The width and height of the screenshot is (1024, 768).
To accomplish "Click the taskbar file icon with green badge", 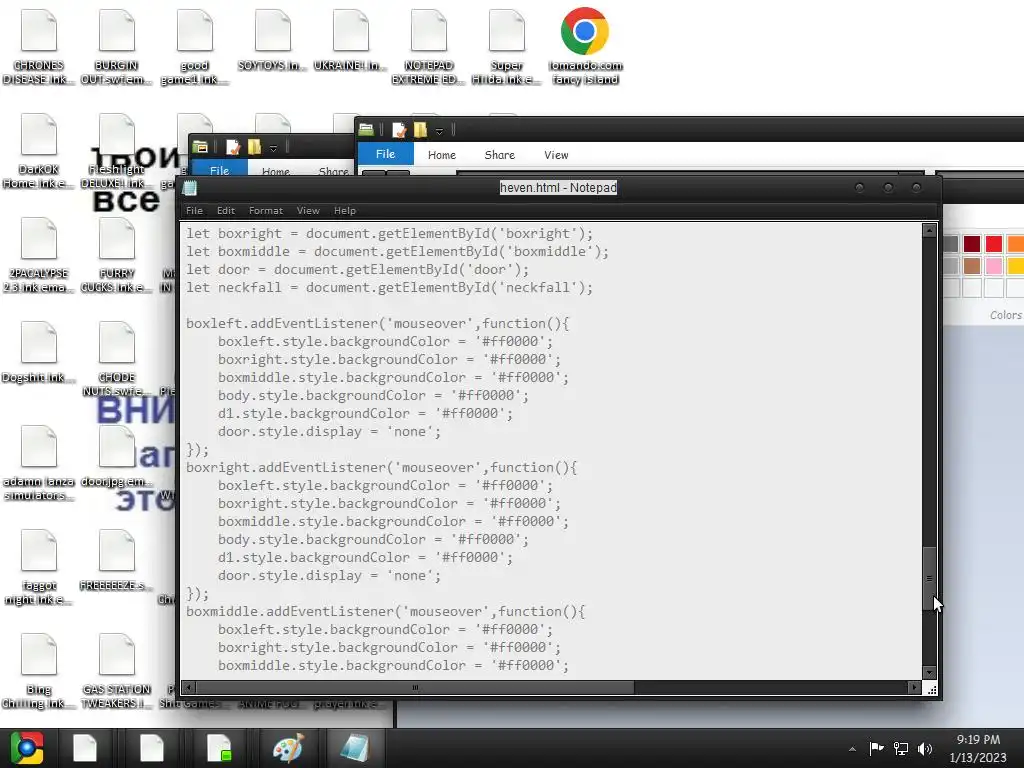I will [x=219, y=748].
